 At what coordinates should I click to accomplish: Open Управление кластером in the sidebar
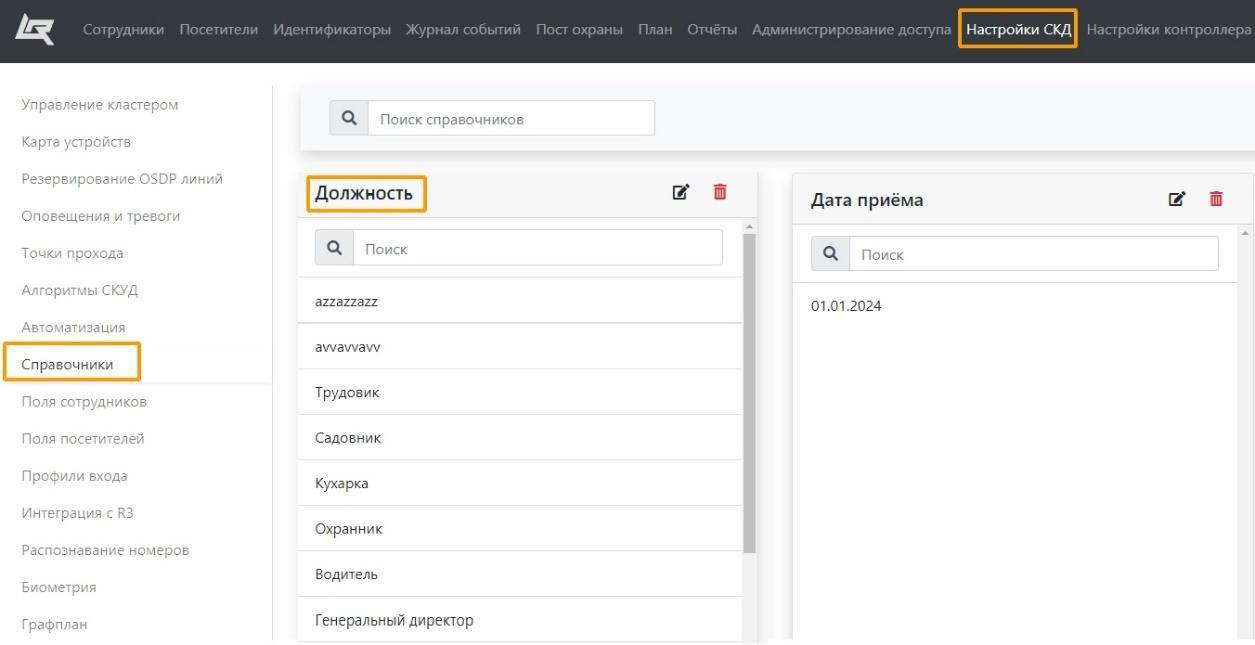100,105
